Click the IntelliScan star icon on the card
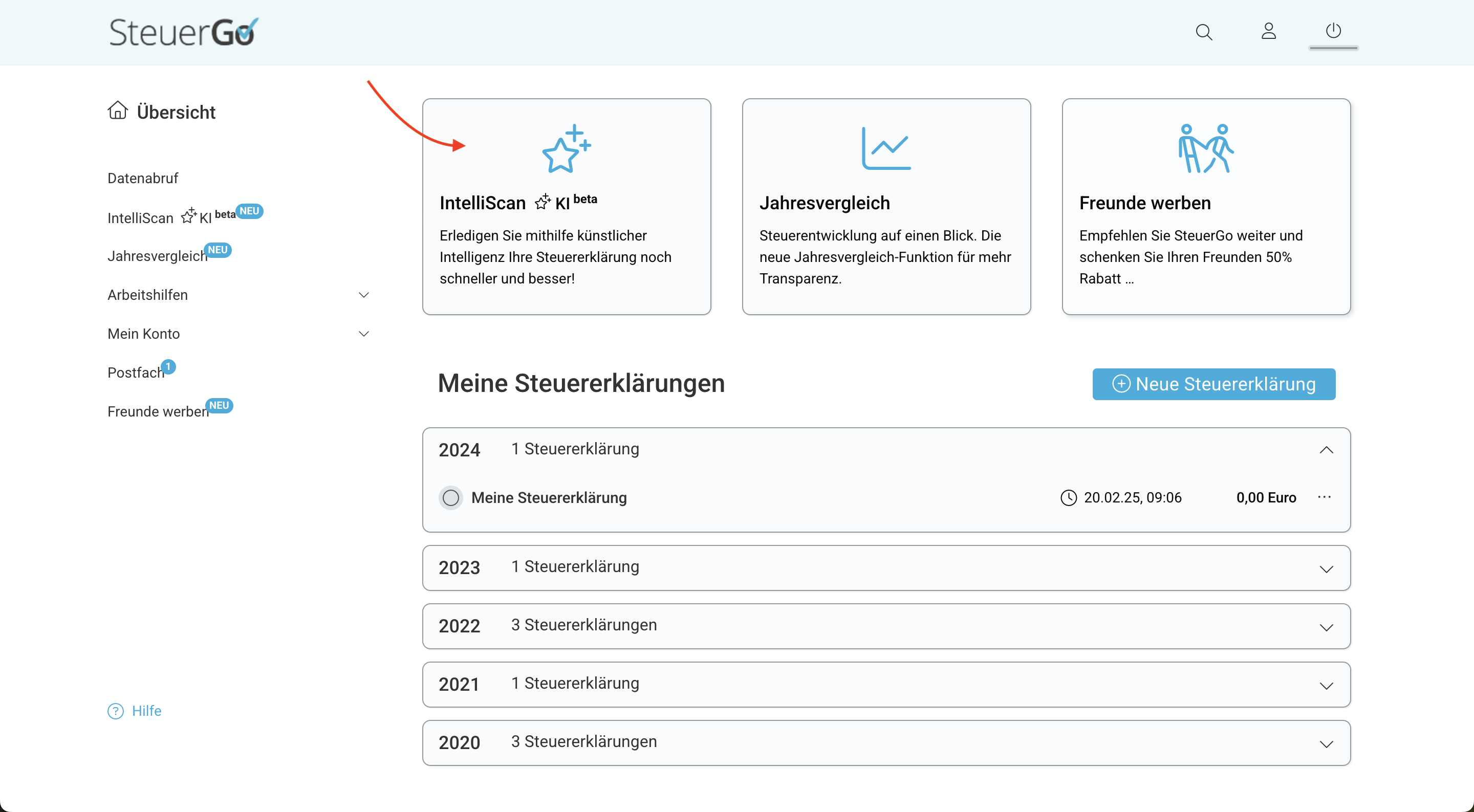The width and height of the screenshot is (1474, 812). tap(567, 149)
